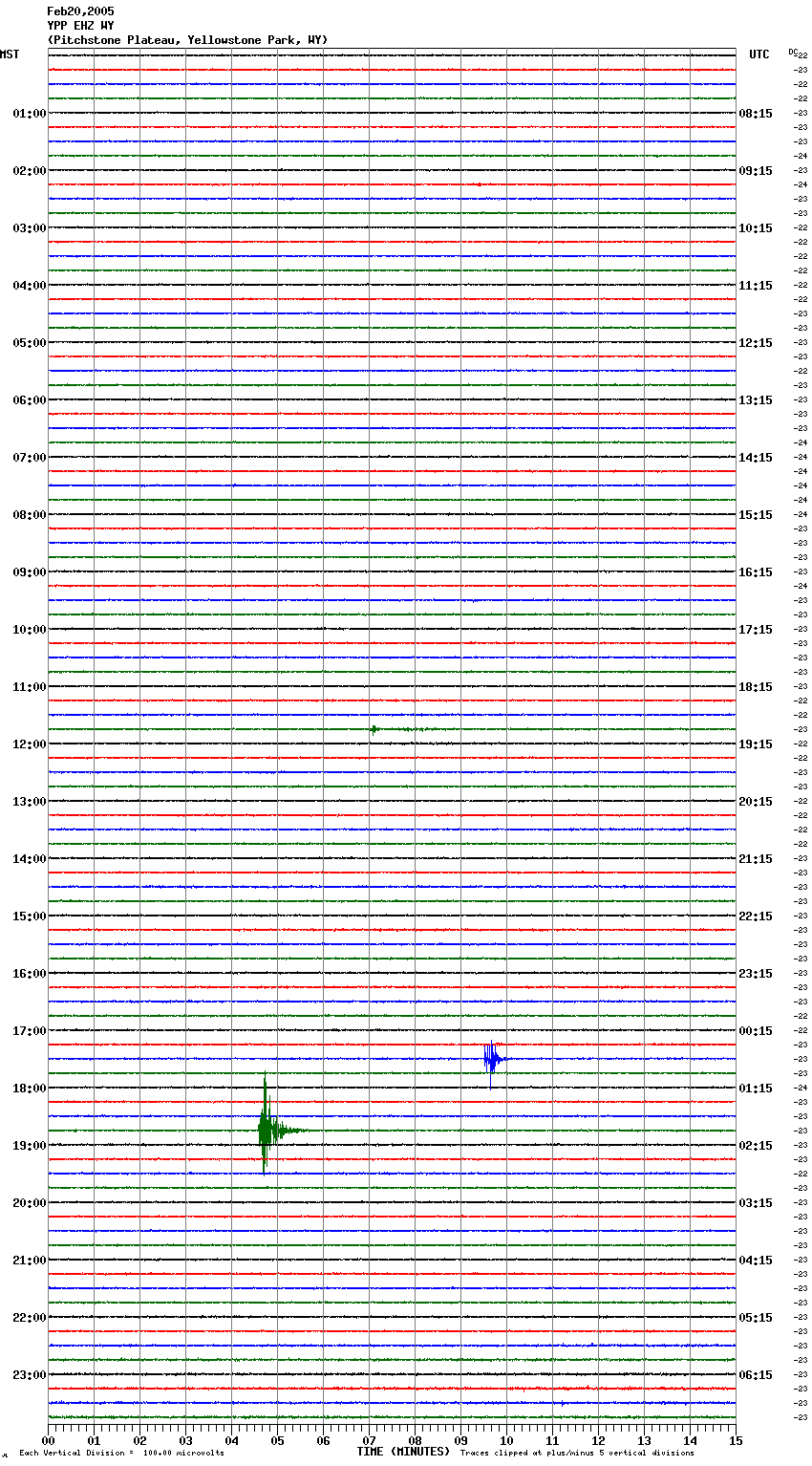Select the 23:00 MST row label
Image resolution: width=812 pixels, height=1466 pixels.
point(29,1374)
